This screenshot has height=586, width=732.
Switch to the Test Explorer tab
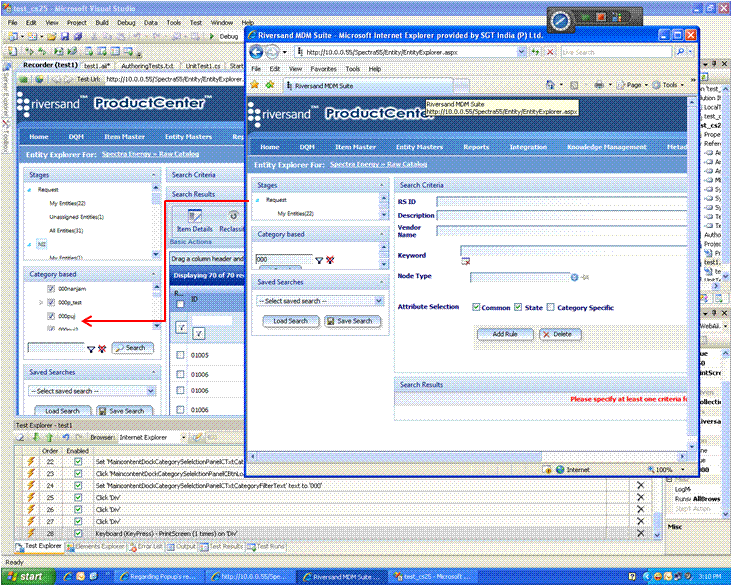[39, 546]
